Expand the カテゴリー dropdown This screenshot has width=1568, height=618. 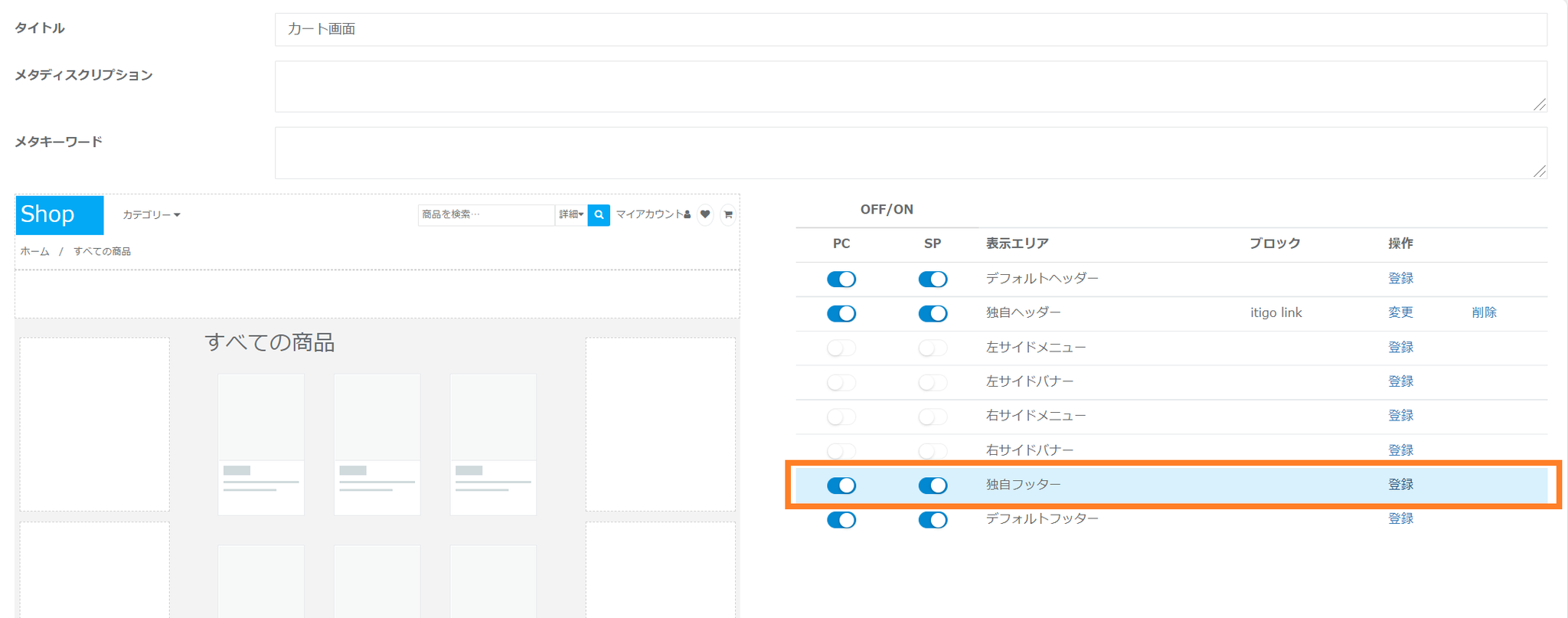click(x=152, y=215)
